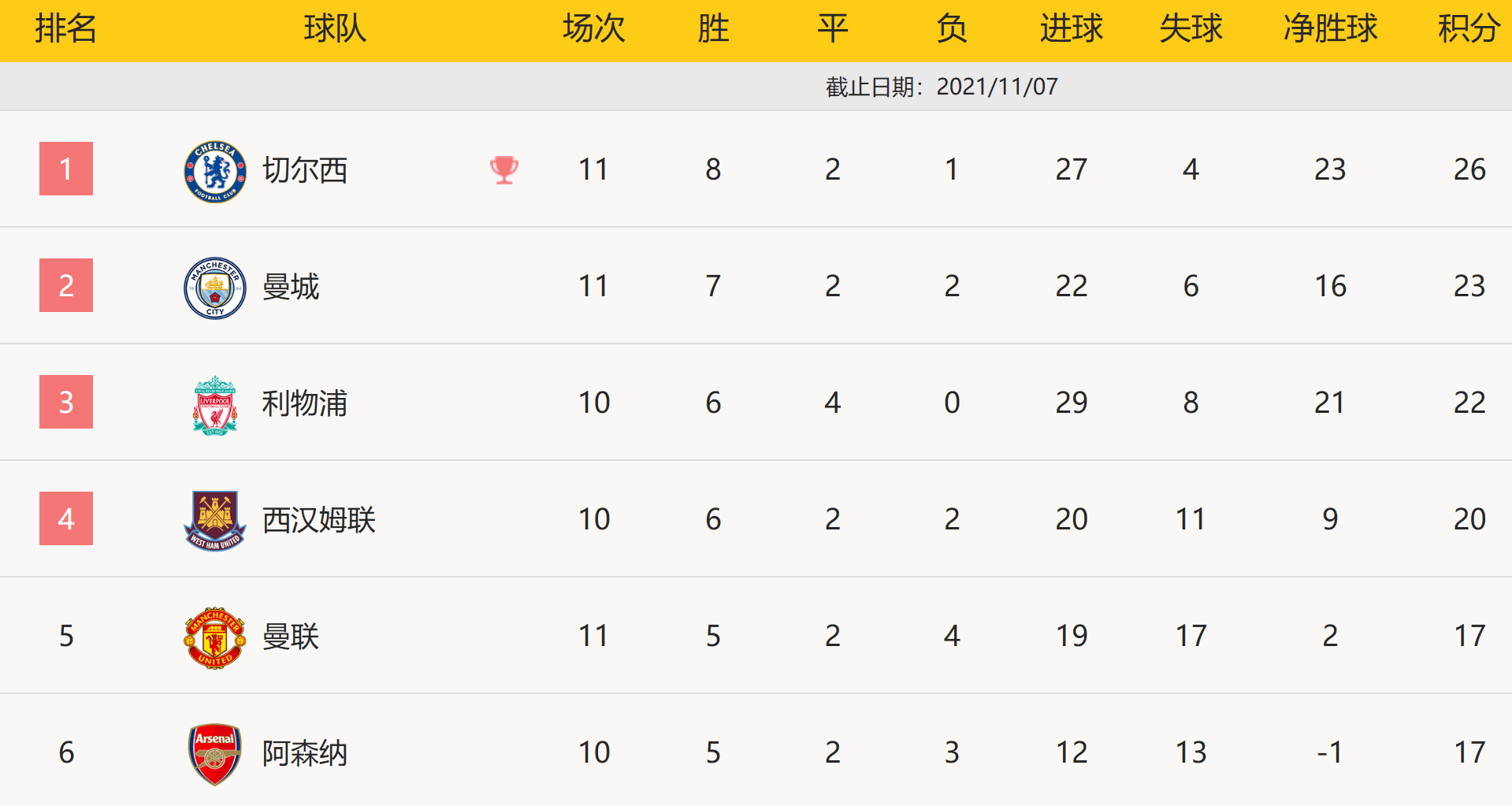Click the West Ham United crest icon
This screenshot has height=806, width=1512.
(214, 521)
